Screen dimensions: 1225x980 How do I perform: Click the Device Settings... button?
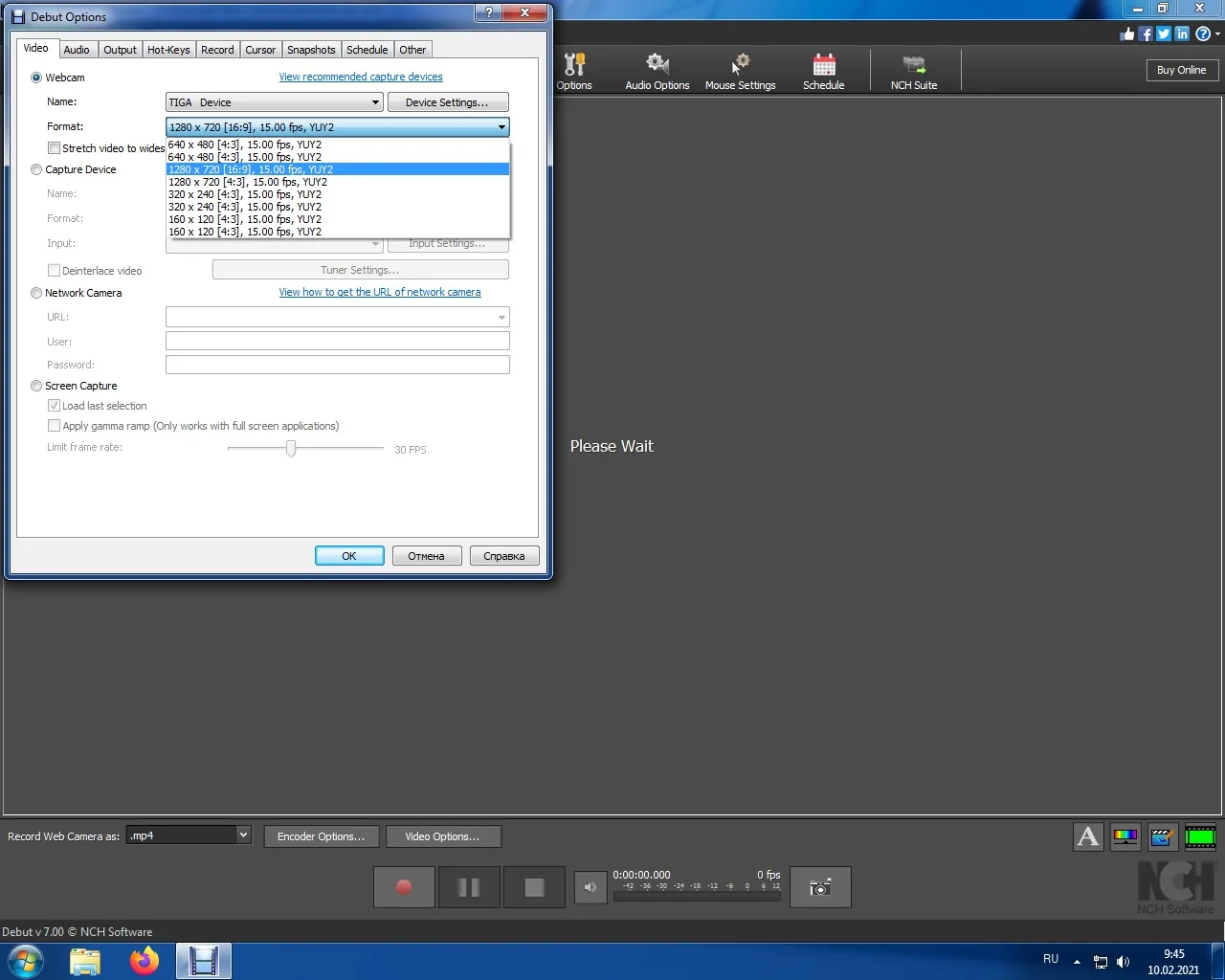point(447,102)
